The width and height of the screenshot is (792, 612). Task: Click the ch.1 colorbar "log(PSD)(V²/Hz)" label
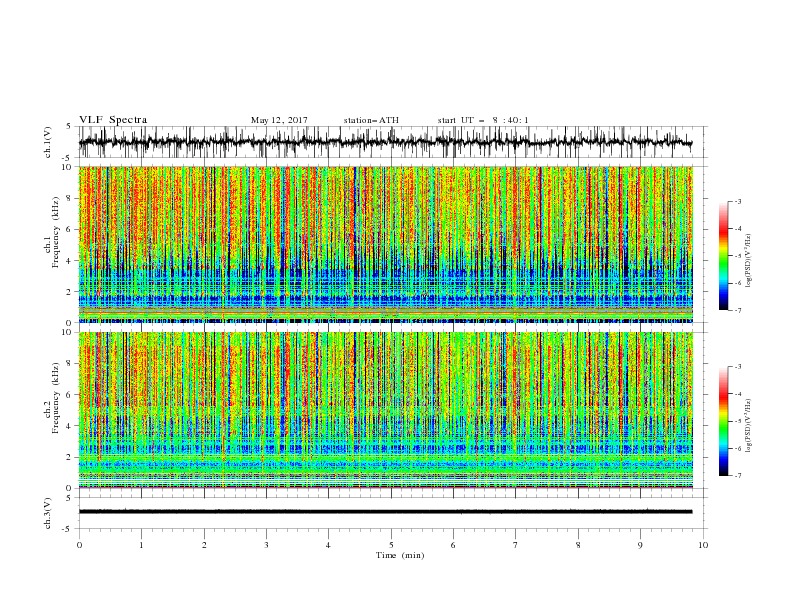750,261
